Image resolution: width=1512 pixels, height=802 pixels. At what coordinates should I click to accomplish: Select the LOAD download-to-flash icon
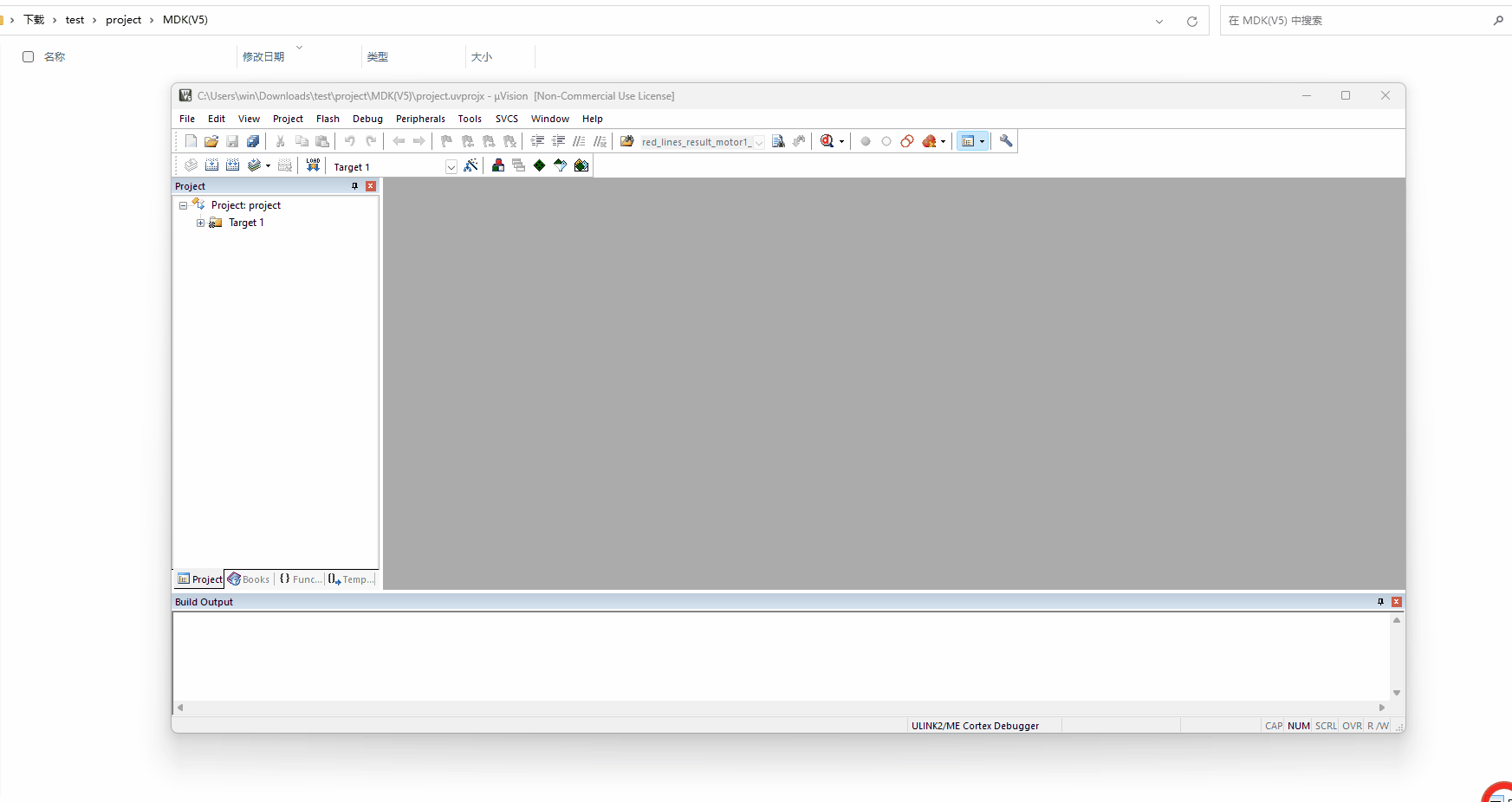tap(313, 165)
